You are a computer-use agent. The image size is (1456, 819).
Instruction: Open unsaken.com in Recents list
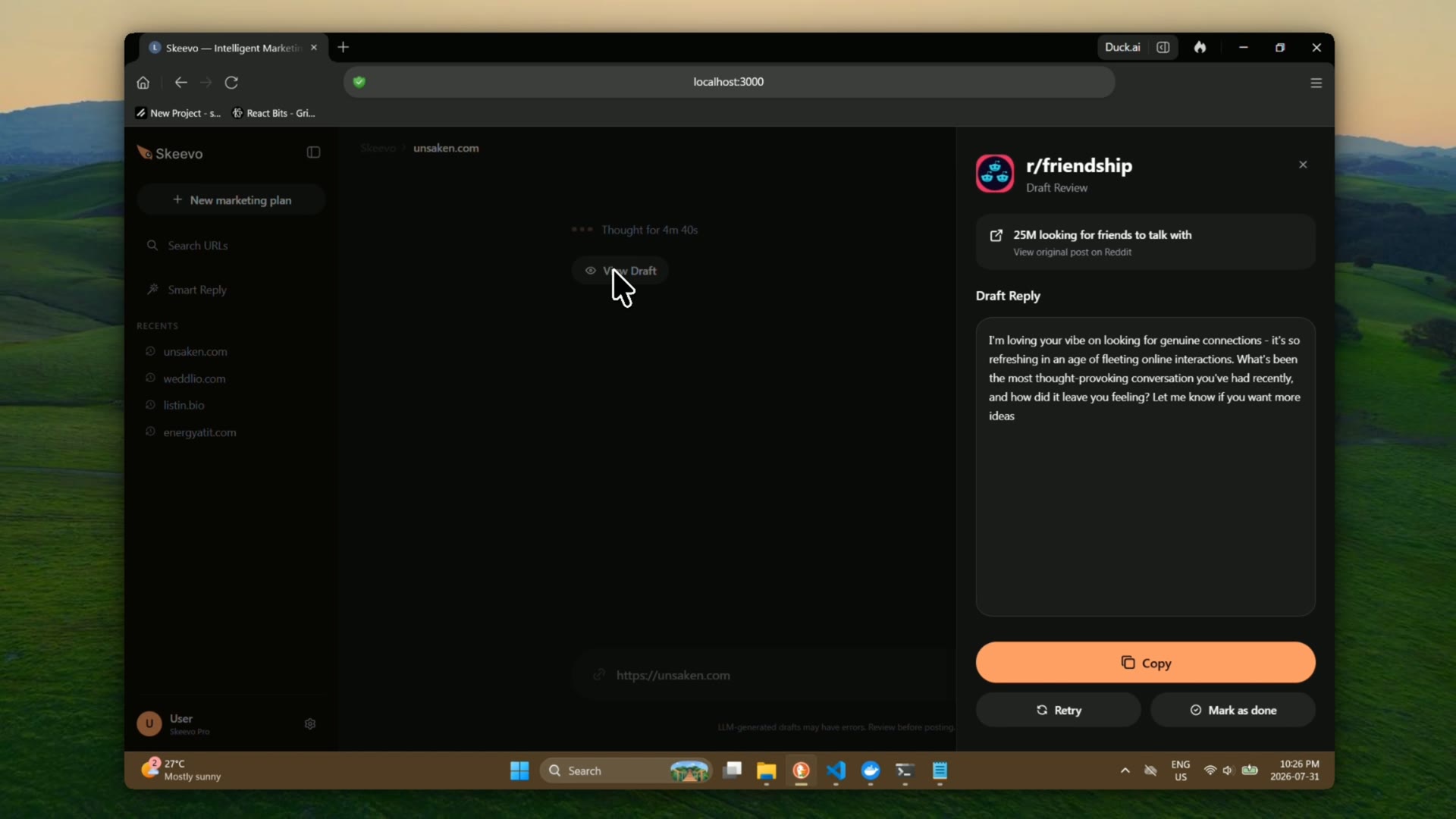tap(195, 352)
